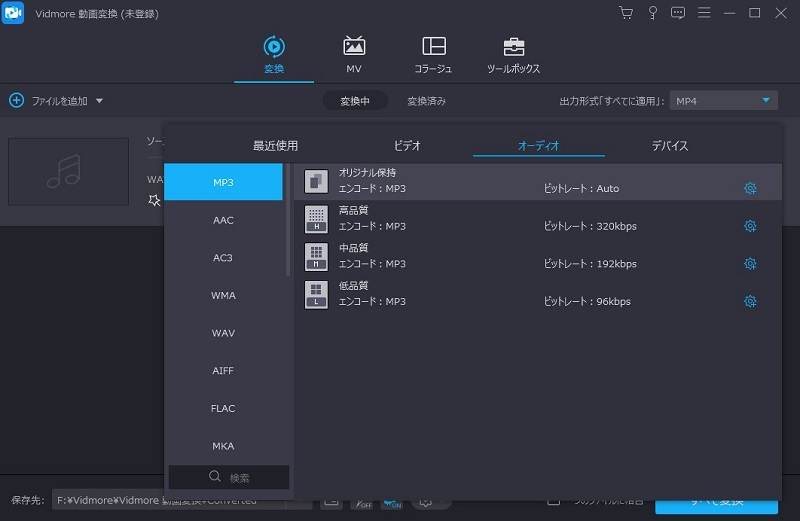Select WAV from the format list
This screenshot has width=800, height=521.
coord(223,333)
